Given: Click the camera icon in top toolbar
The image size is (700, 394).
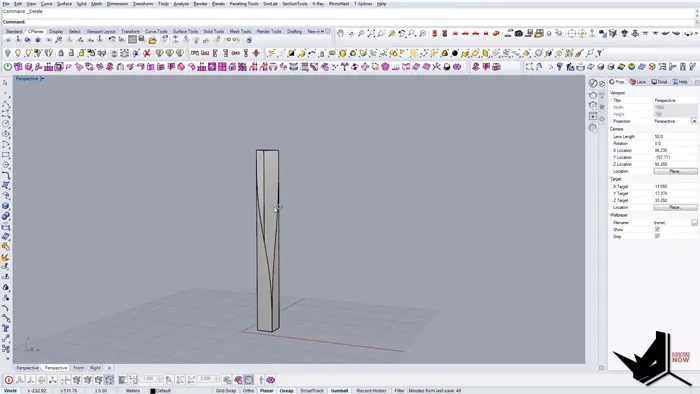Looking at the screenshot, I should pos(519,33).
